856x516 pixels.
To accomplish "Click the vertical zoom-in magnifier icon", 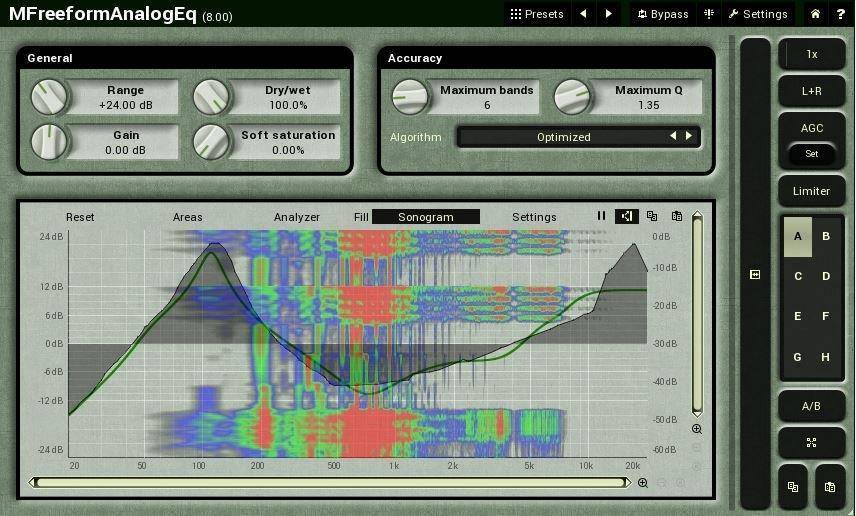I will [697, 429].
